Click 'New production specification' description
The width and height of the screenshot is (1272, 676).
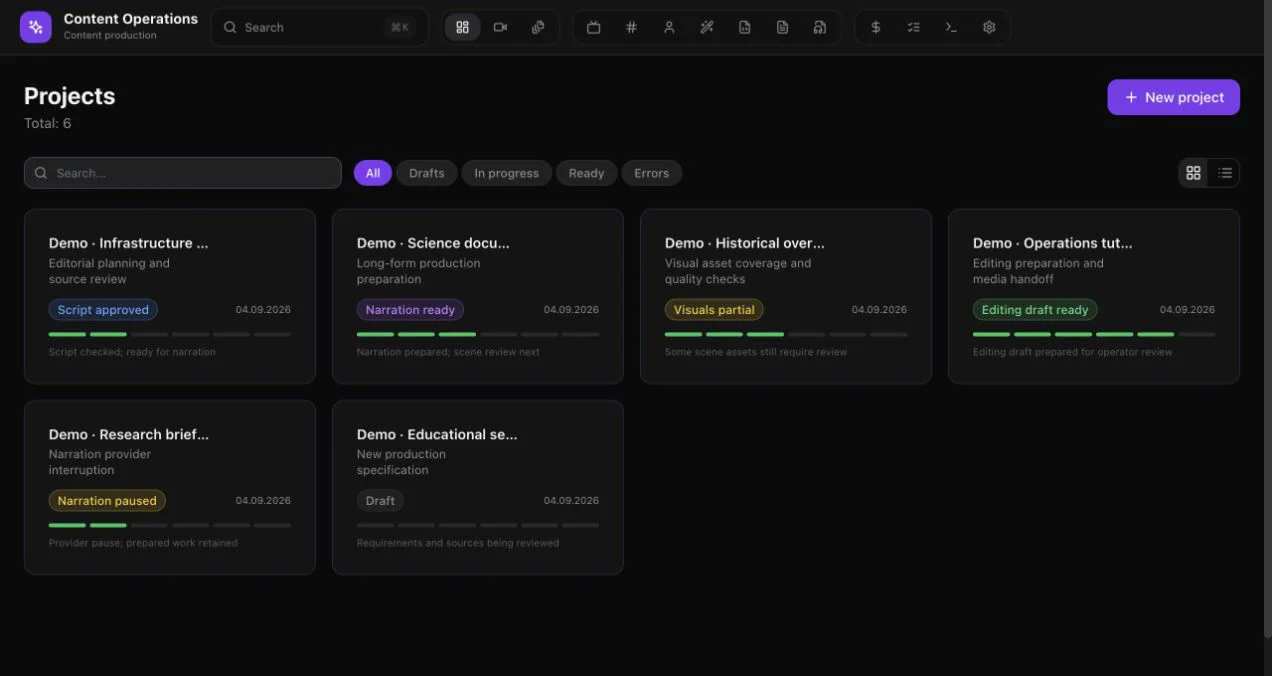pos(401,462)
